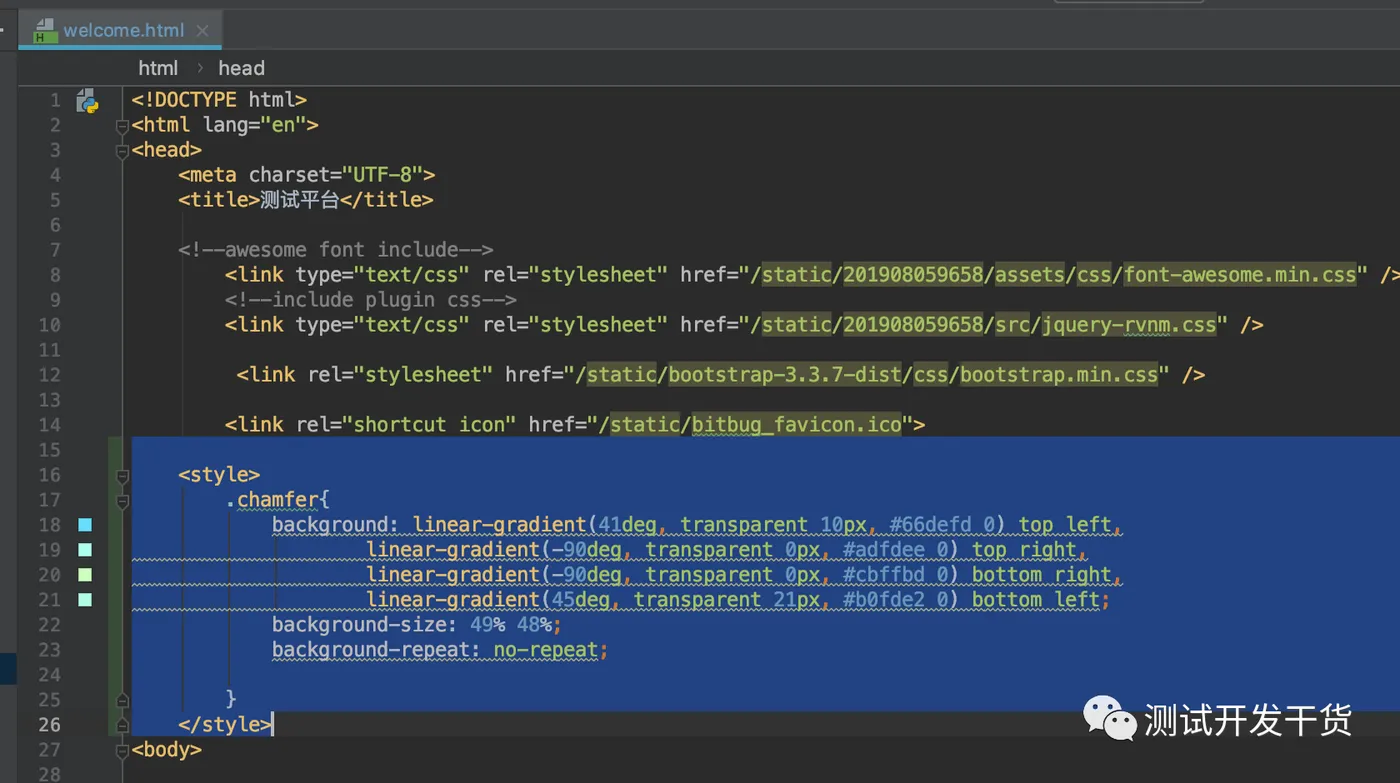Screen dimensions: 1400x783
Task: Click the <body> tag on line 27
Action: point(166,750)
